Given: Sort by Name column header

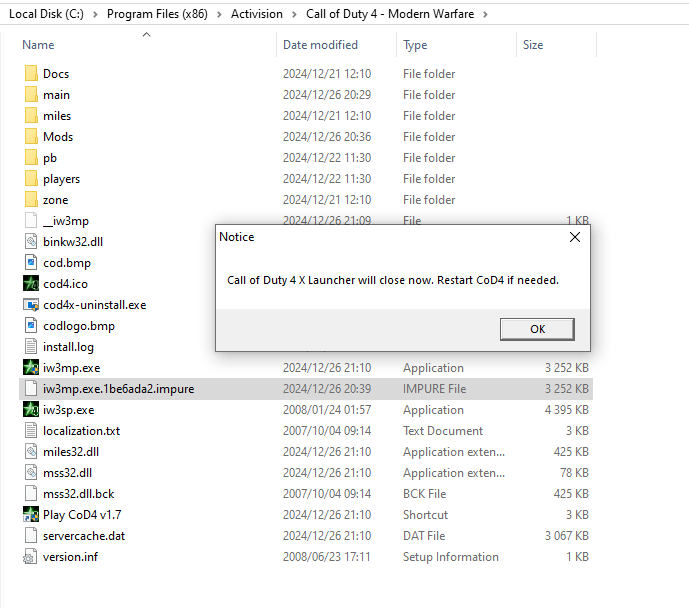Looking at the screenshot, I should pyautogui.click(x=38, y=45).
